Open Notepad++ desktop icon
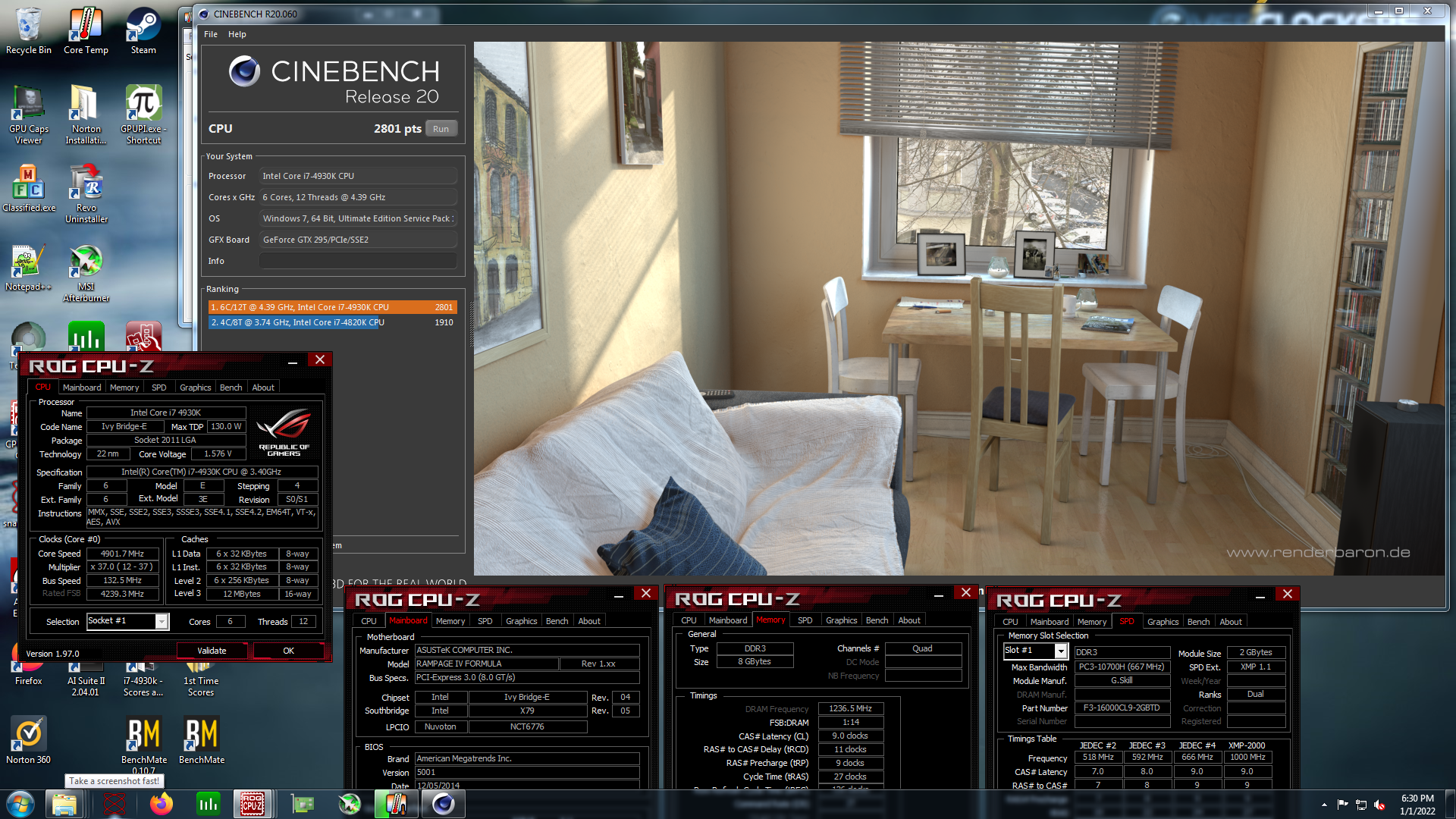1456x819 pixels. click(x=28, y=268)
